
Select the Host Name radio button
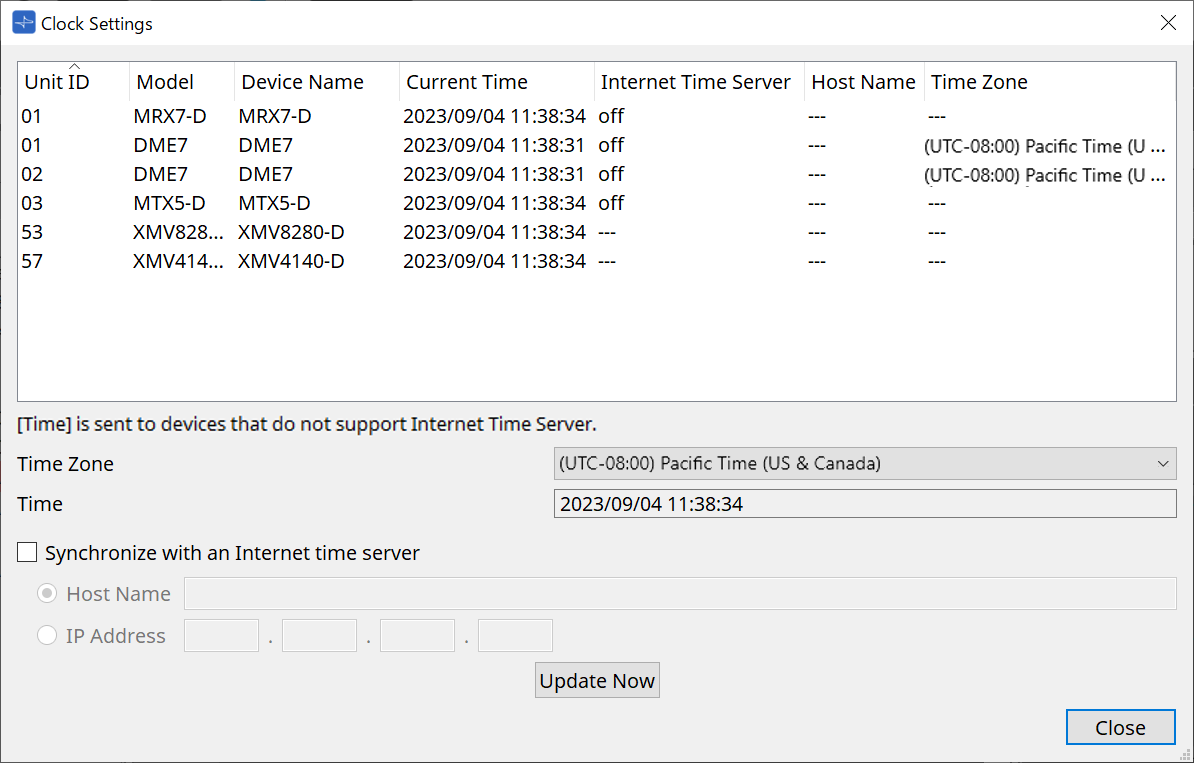tap(47, 594)
